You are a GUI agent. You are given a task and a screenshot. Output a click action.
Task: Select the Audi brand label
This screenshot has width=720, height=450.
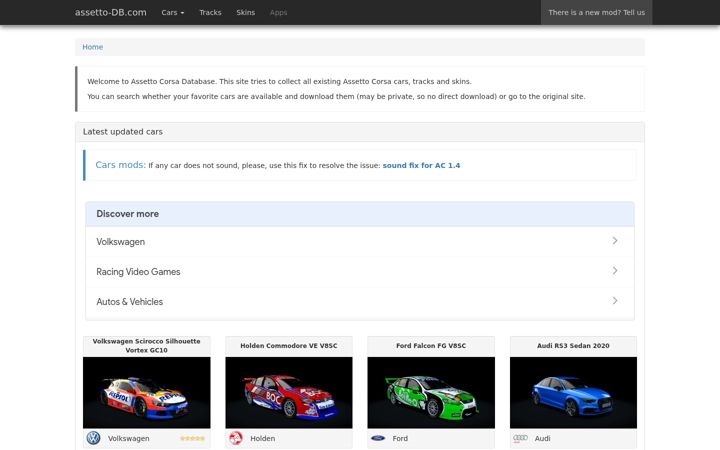coord(542,439)
